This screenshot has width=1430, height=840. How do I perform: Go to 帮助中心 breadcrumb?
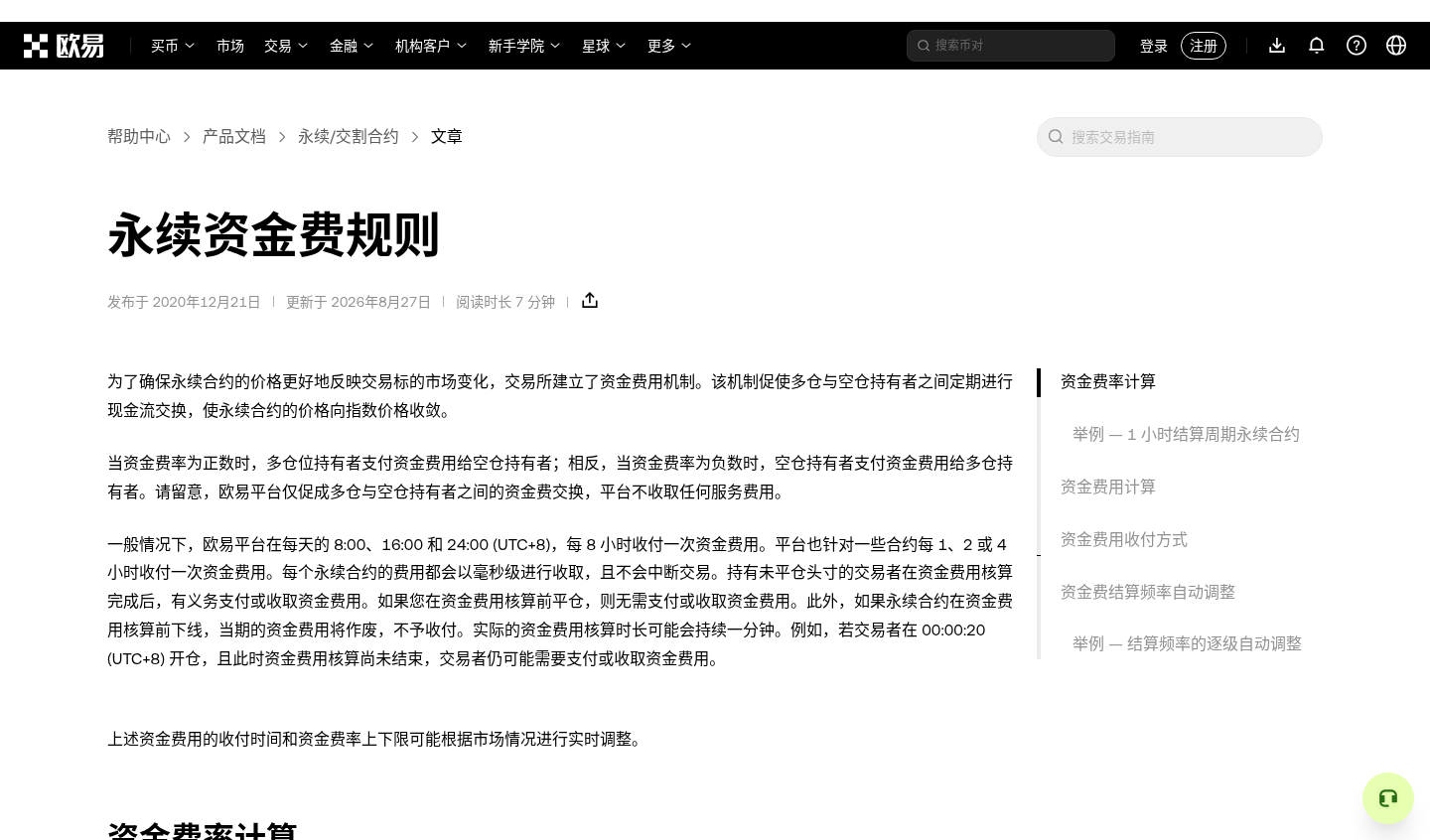point(139,136)
